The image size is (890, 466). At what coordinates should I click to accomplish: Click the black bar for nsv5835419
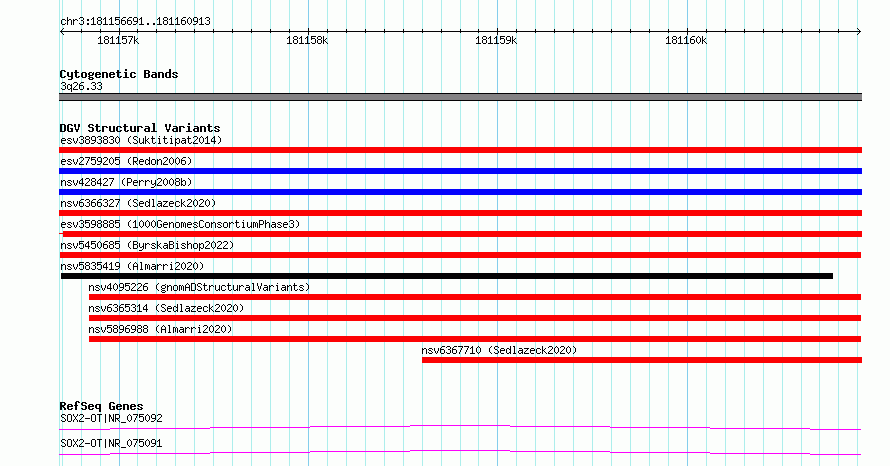447,276
